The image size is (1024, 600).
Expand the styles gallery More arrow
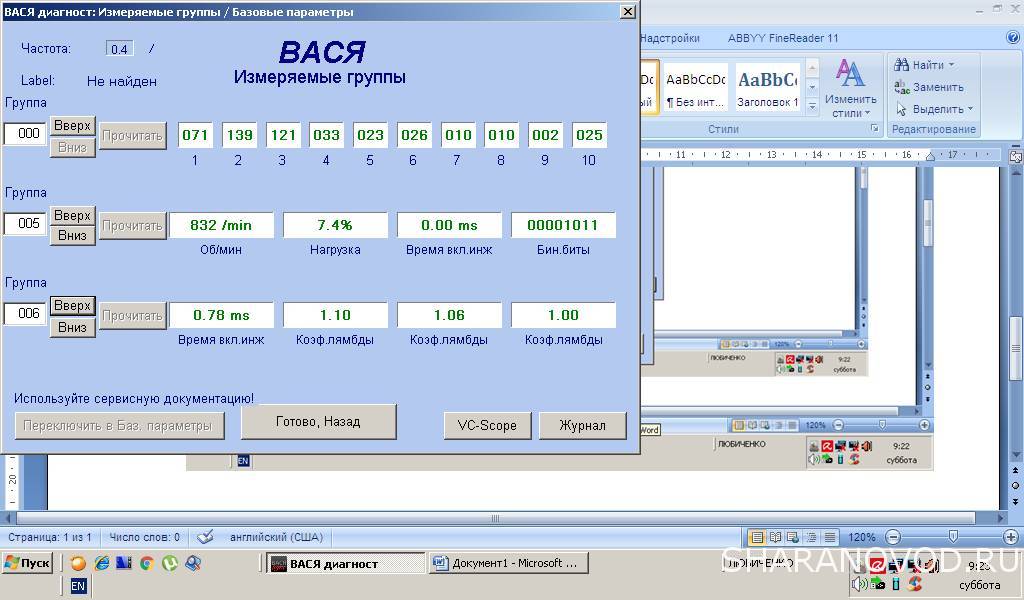tap(812, 105)
